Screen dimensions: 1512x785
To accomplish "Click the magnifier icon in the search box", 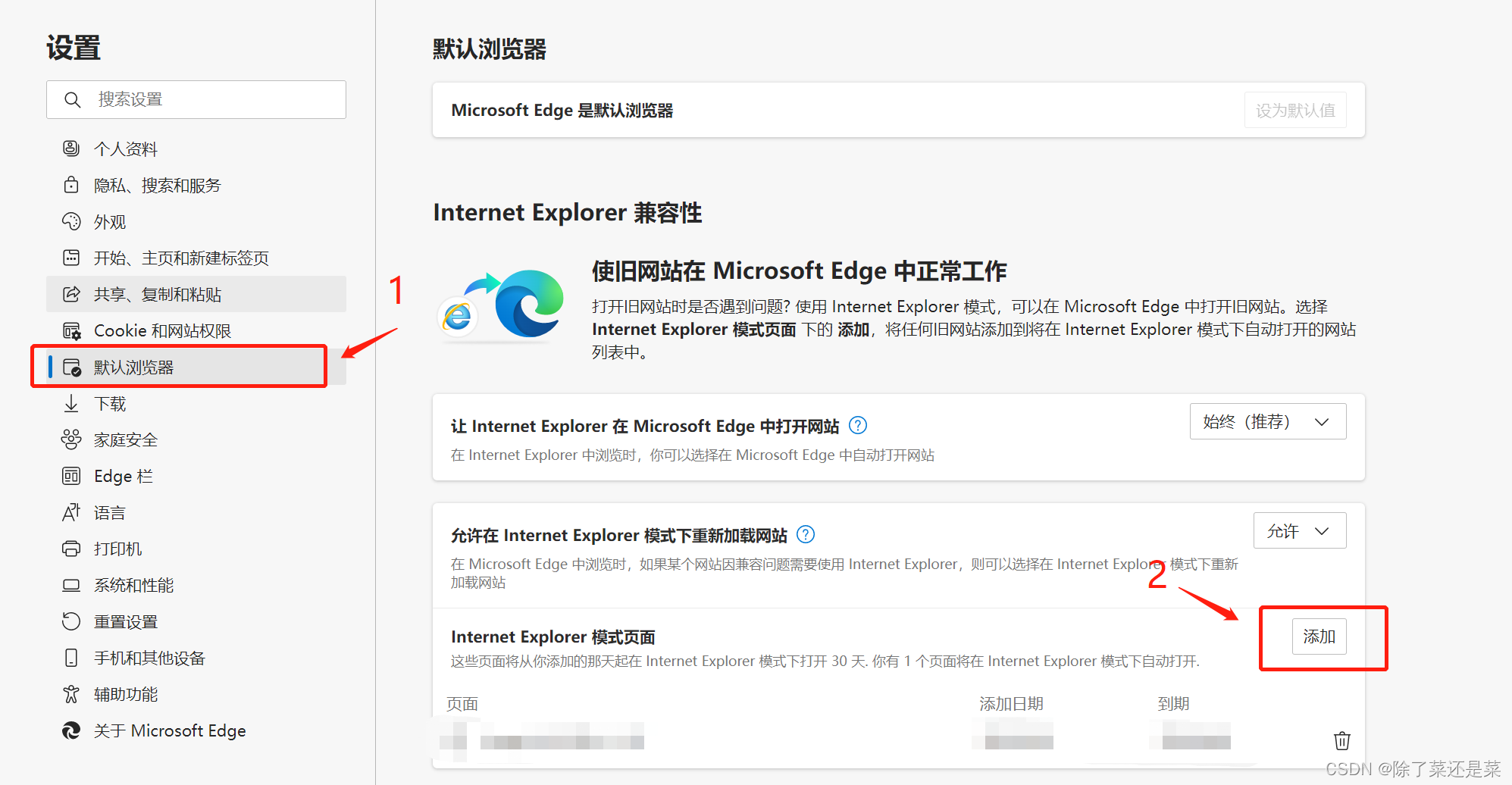I will (x=72, y=100).
